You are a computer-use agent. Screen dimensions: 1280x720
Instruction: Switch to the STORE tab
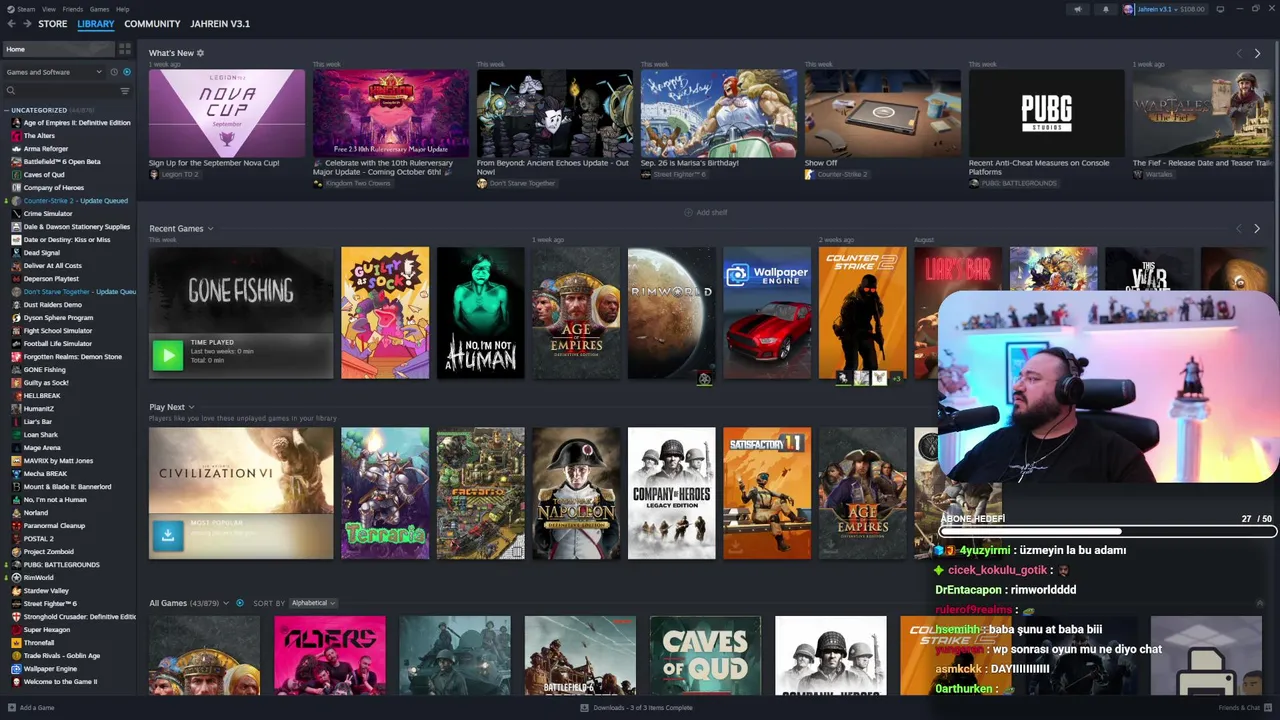[x=53, y=23]
